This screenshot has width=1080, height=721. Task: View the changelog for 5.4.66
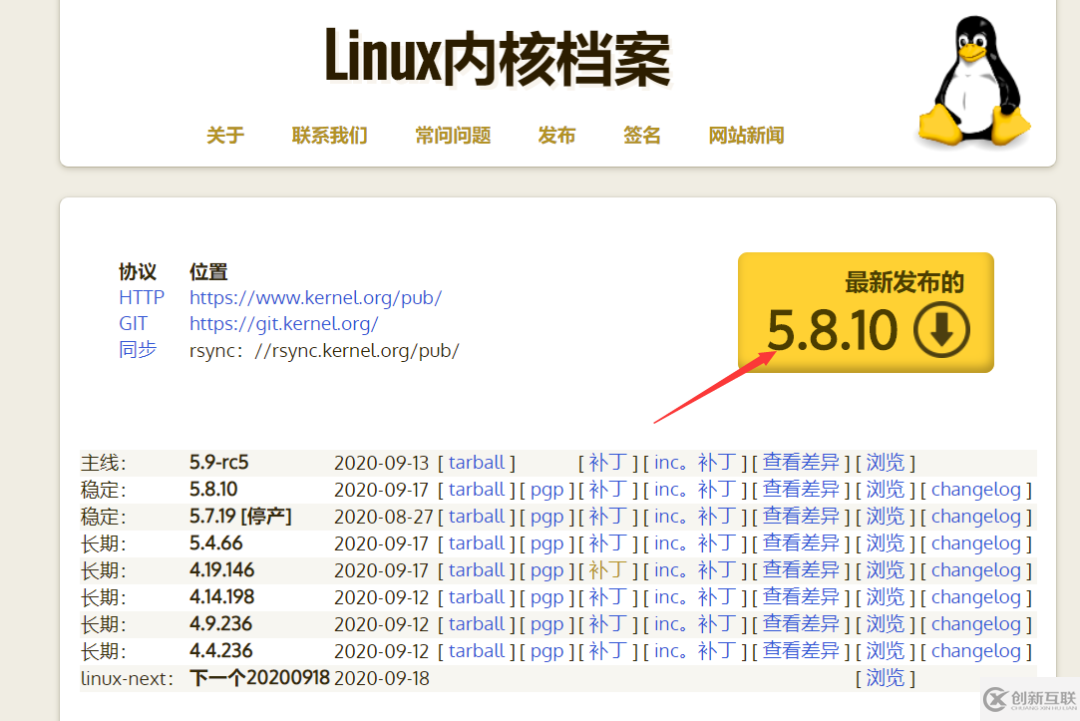976,543
